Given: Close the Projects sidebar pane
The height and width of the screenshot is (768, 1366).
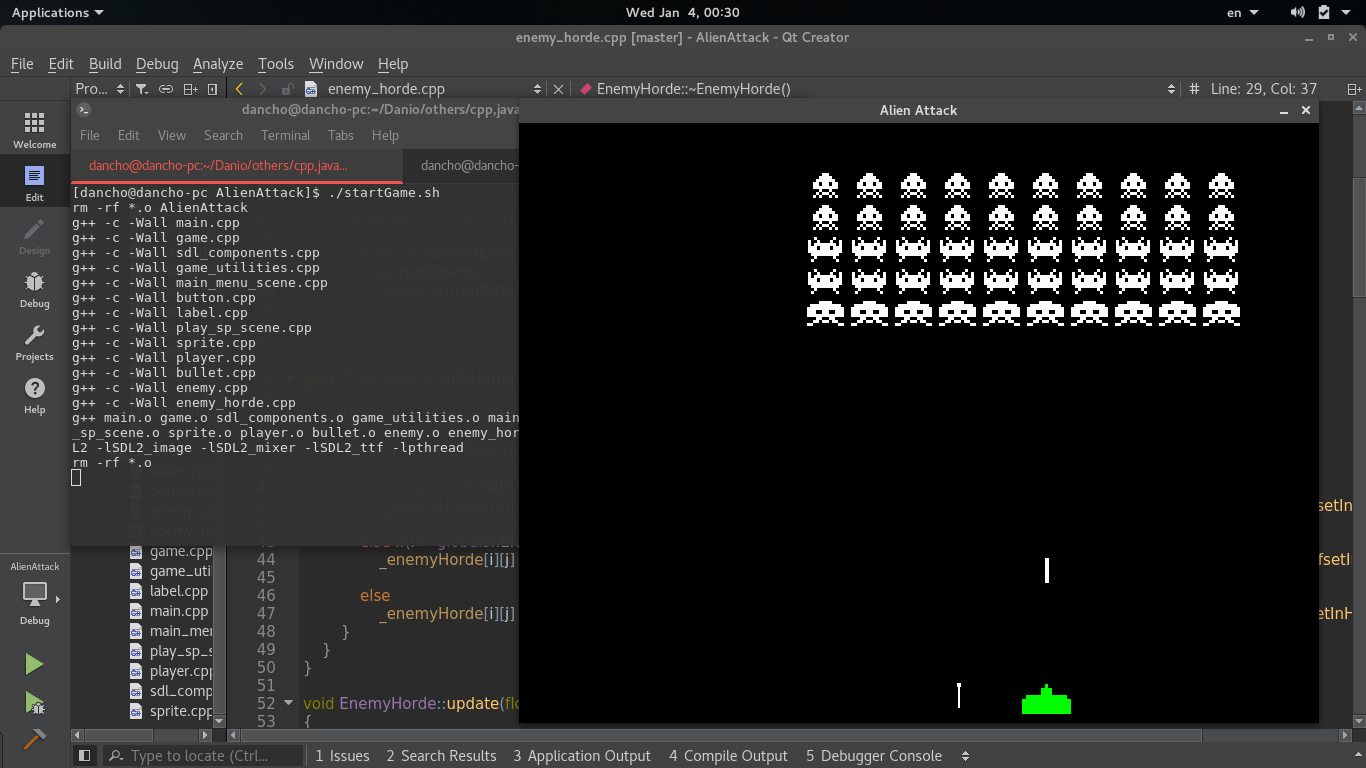Looking at the screenshot, I should (x=212, y=89).
